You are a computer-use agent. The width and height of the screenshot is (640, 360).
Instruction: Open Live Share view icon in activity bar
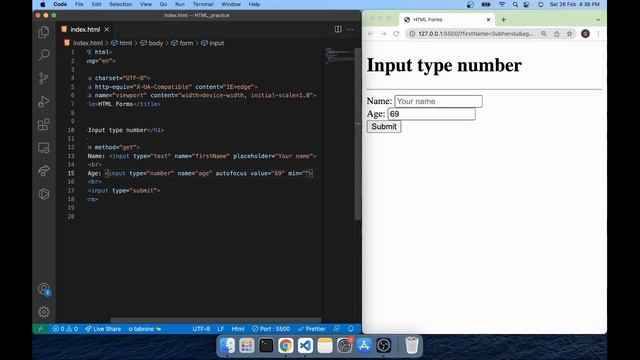[x=44, y=171]
